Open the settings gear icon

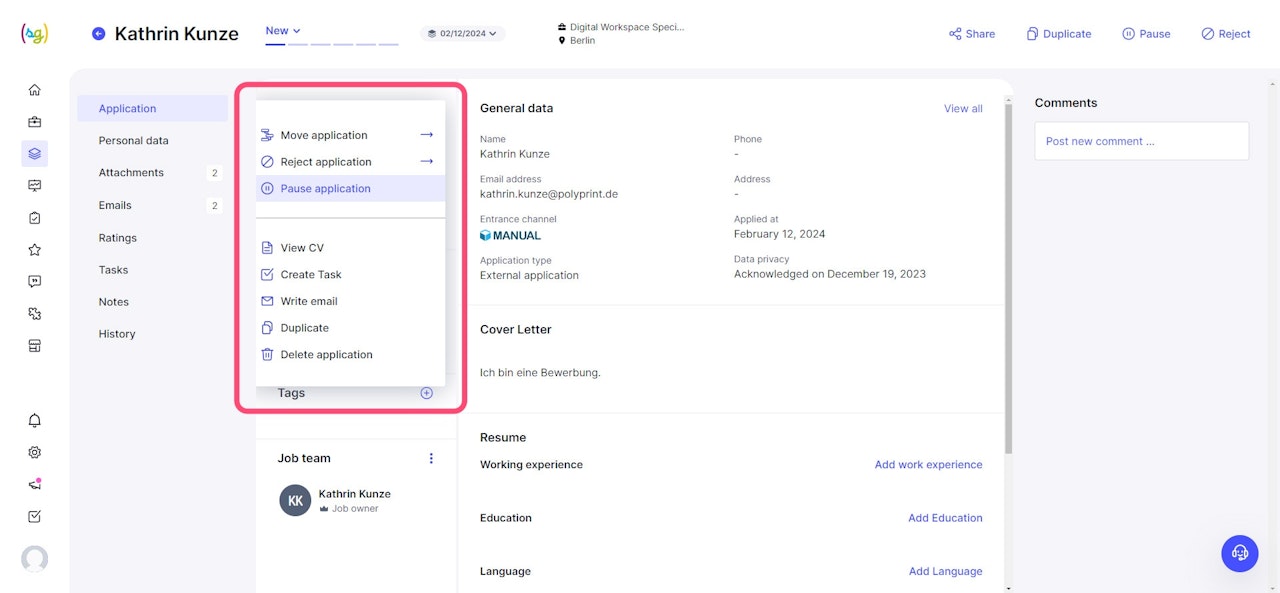point(35,452)
